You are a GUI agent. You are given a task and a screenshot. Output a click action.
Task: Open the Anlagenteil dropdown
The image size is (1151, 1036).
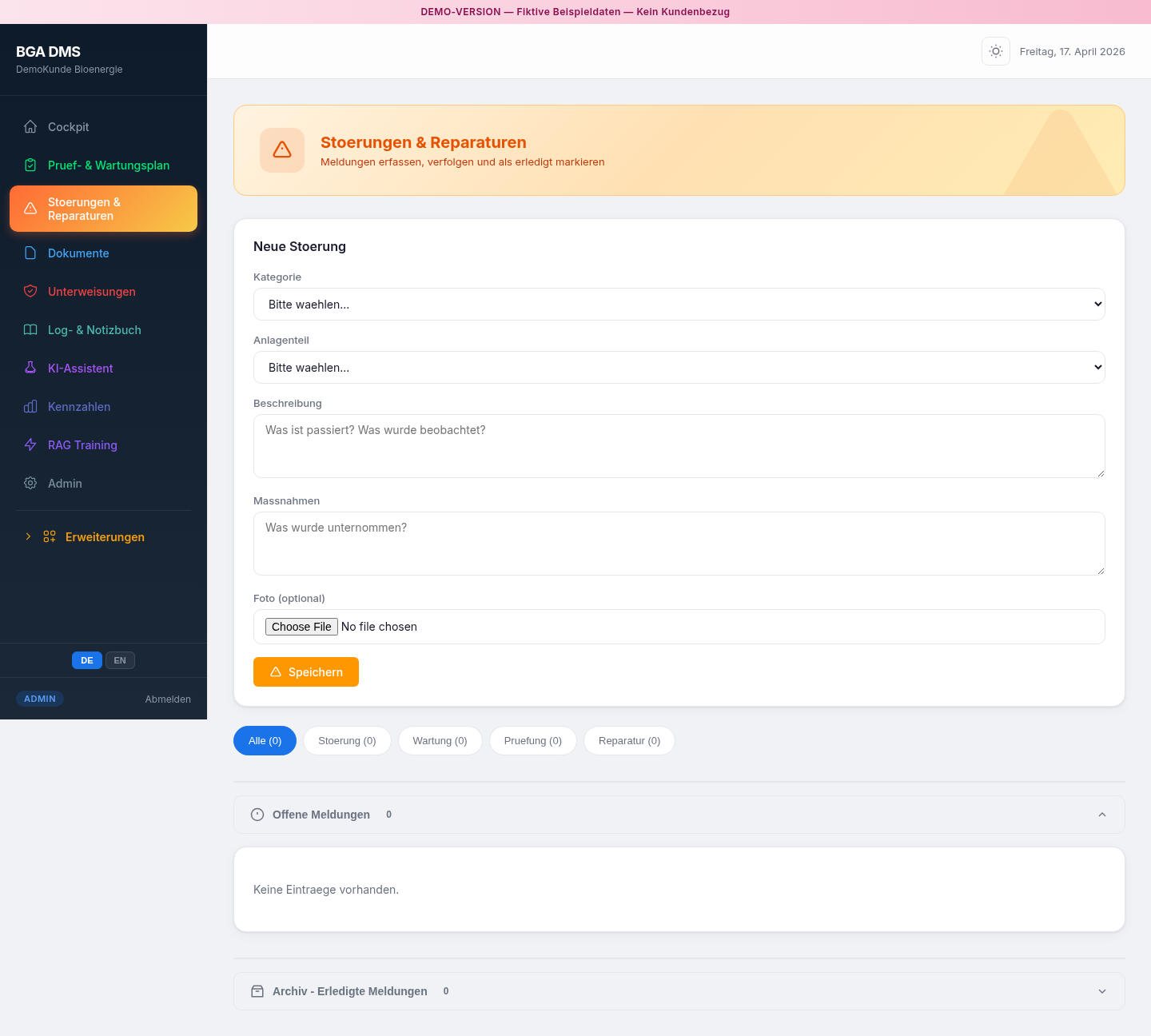pyautogui.click(x=679, y=368)
